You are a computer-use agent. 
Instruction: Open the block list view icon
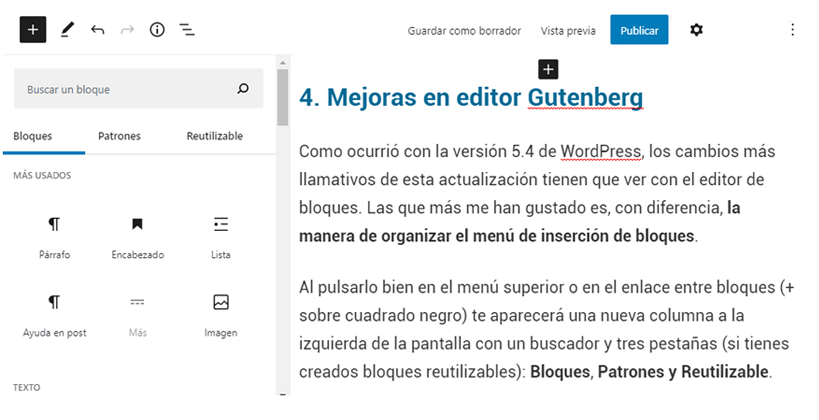[187, 30]
